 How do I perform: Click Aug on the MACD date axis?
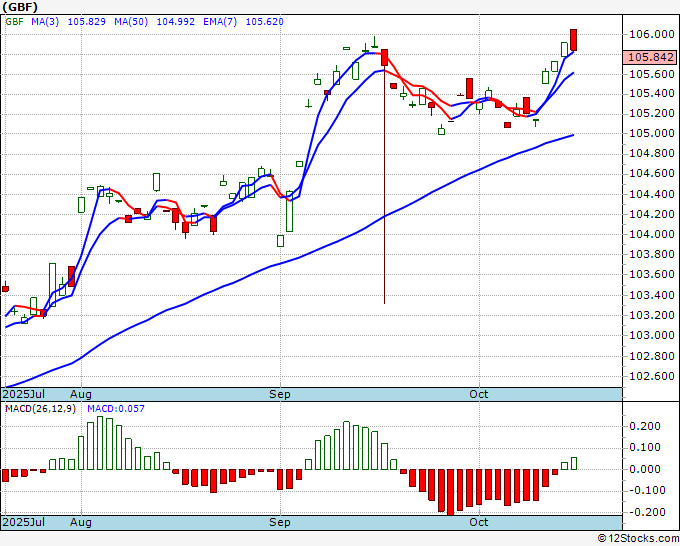point(81,522)
